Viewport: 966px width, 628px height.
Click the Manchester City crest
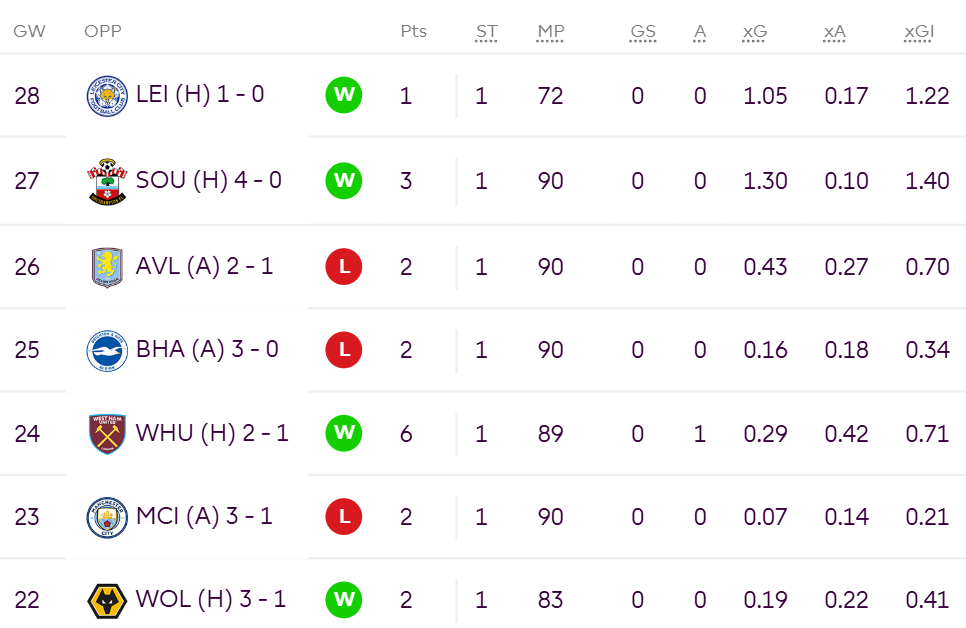pos(107,518)
